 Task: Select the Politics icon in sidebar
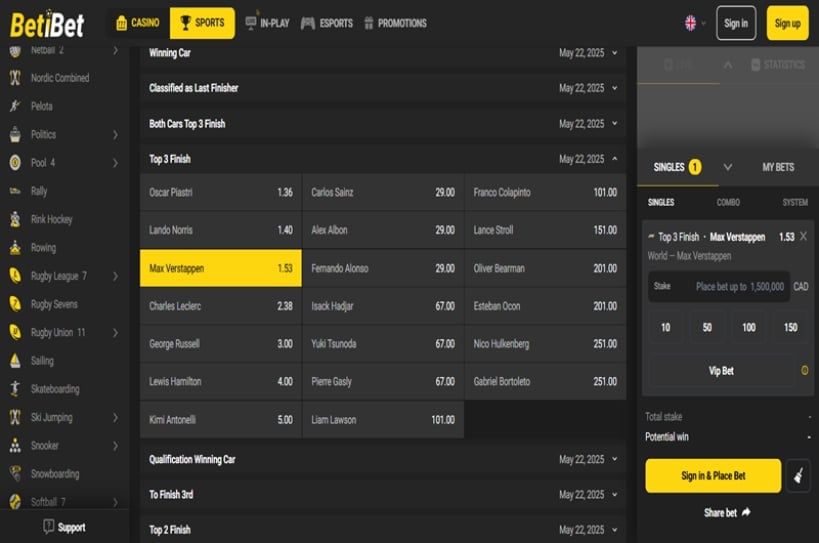click(15, 134)
